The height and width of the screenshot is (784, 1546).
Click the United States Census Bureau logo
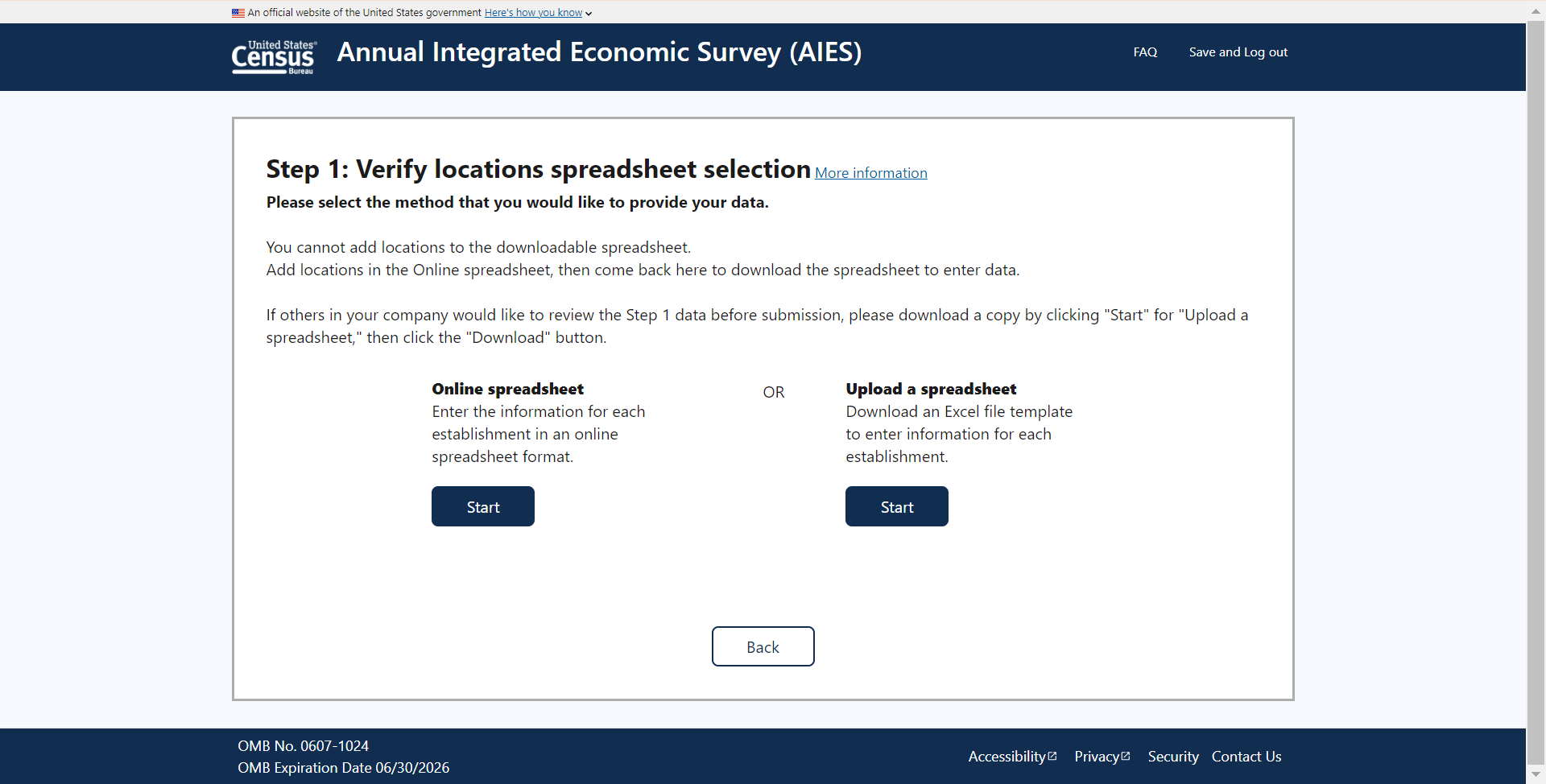(x=274, y=56)
